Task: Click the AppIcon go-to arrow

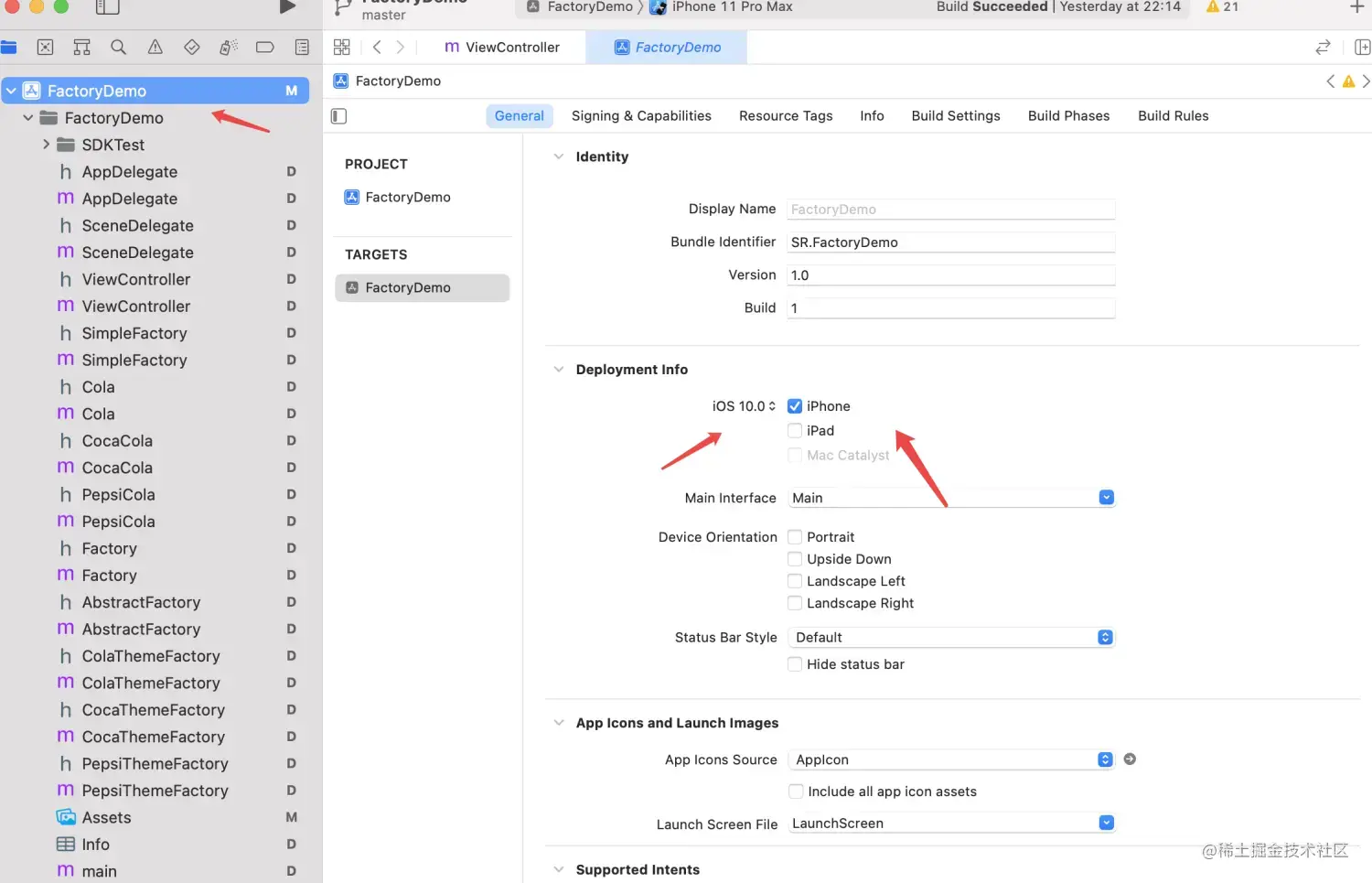Action: pyautogui.click(x=1130, y=759)
